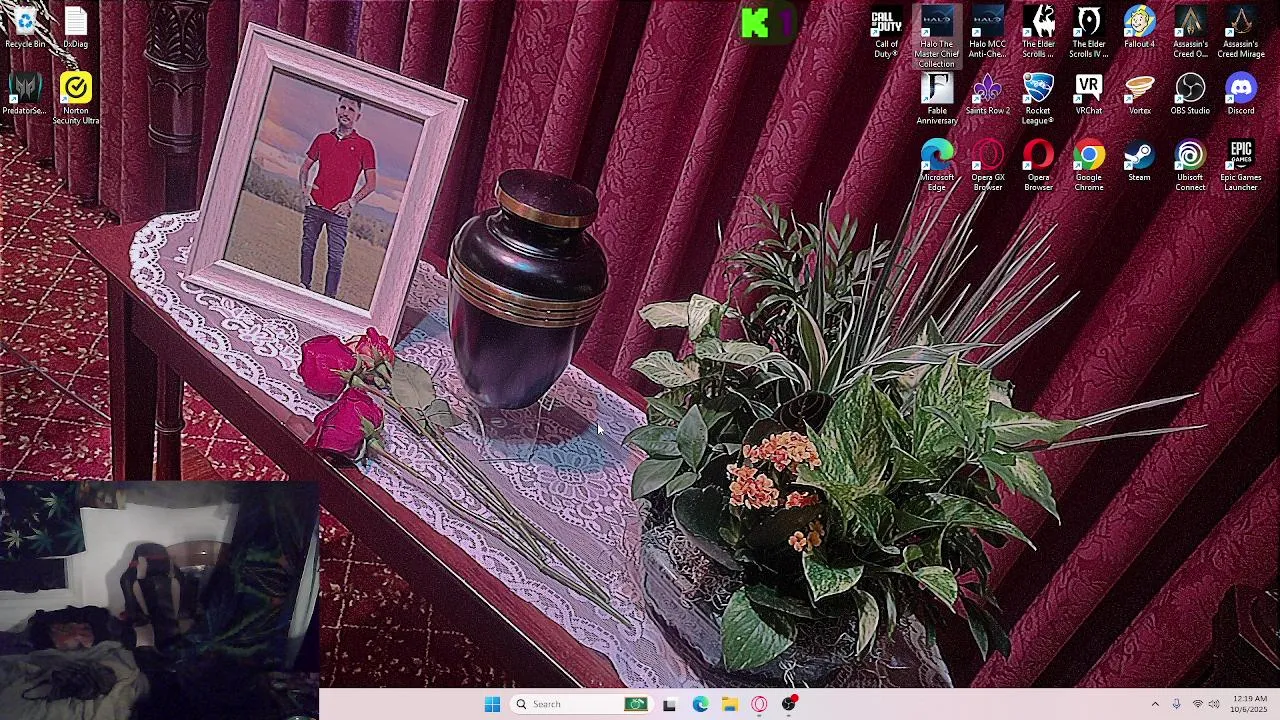Select the Halo MCC Anti-Cheat shortcut
This screenshot has height=720, width=1280.
(x=987, y=33)
